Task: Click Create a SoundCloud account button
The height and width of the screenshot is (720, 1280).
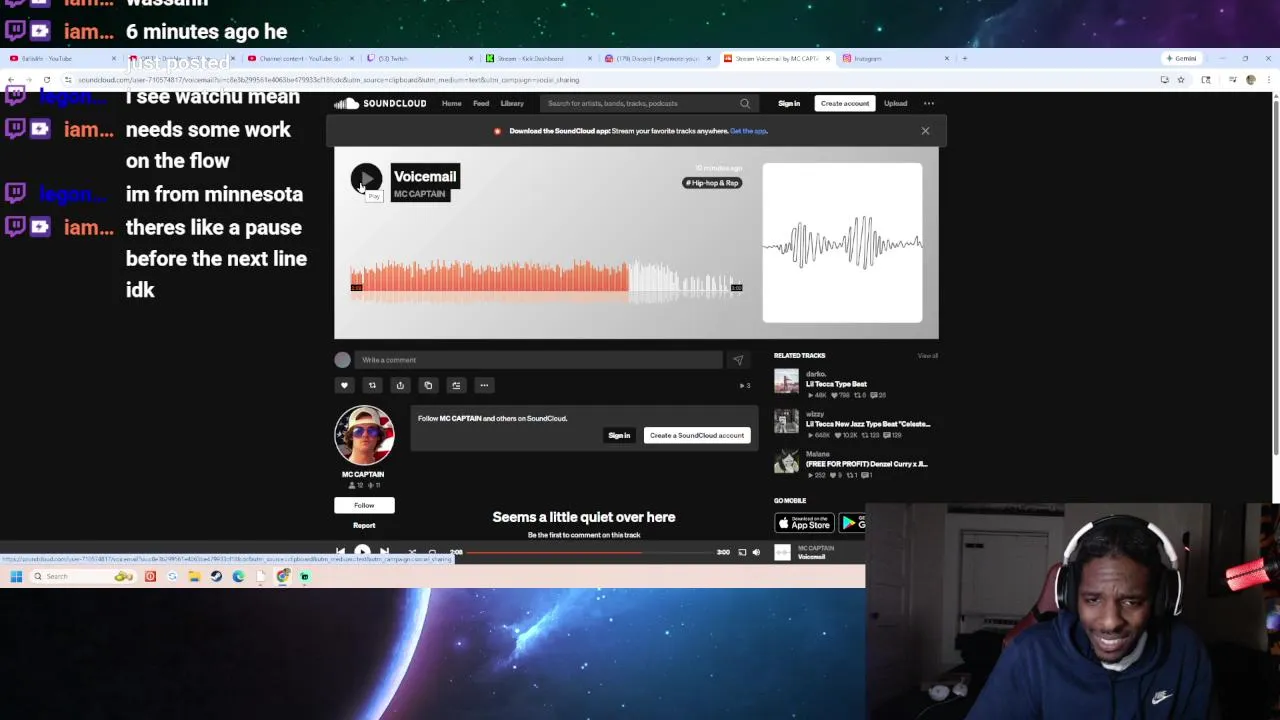Action: point(697,435)
